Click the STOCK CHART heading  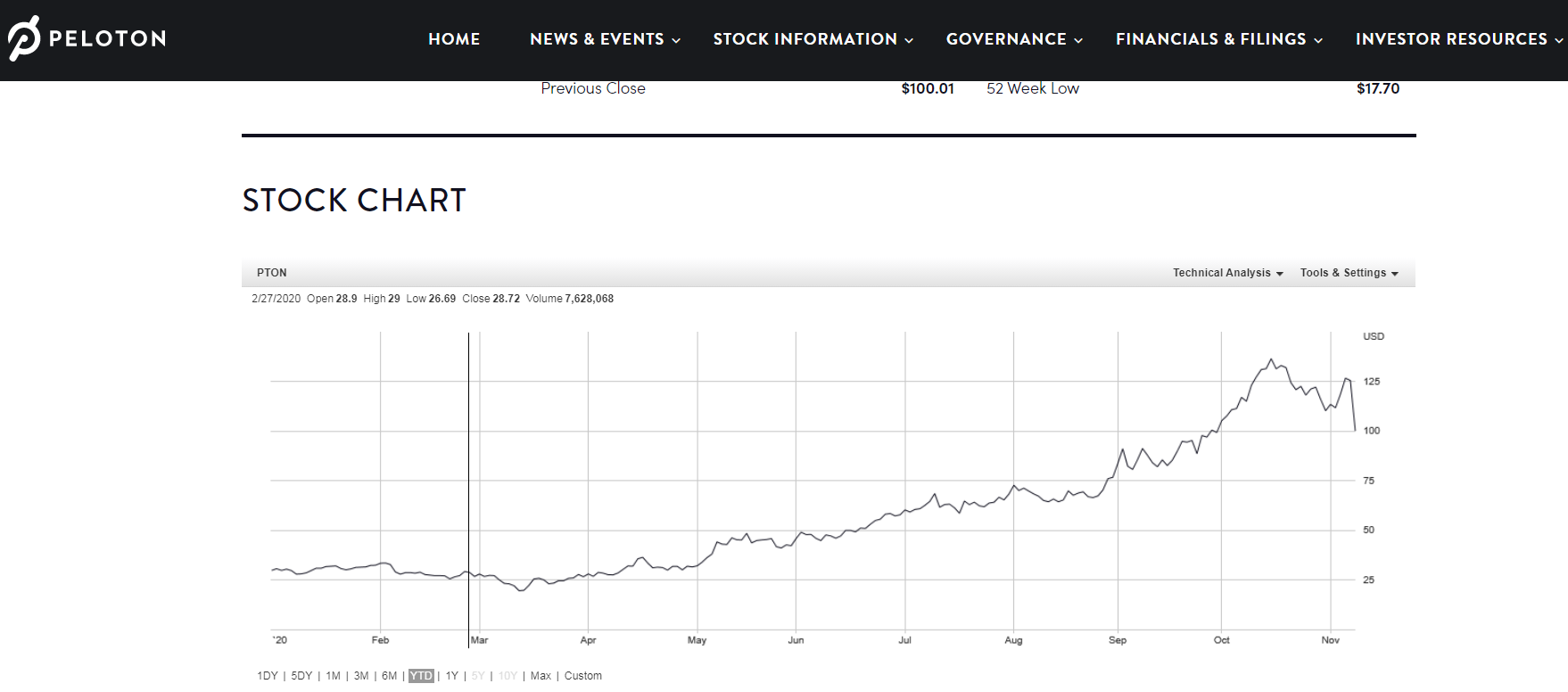pyautogui.click(x=354, y=201)
